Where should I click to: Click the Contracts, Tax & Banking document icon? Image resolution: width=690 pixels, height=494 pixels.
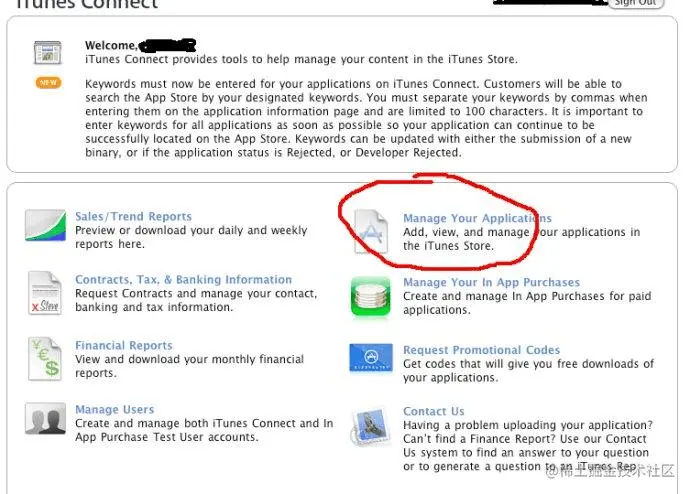click(x=45, y=293)
